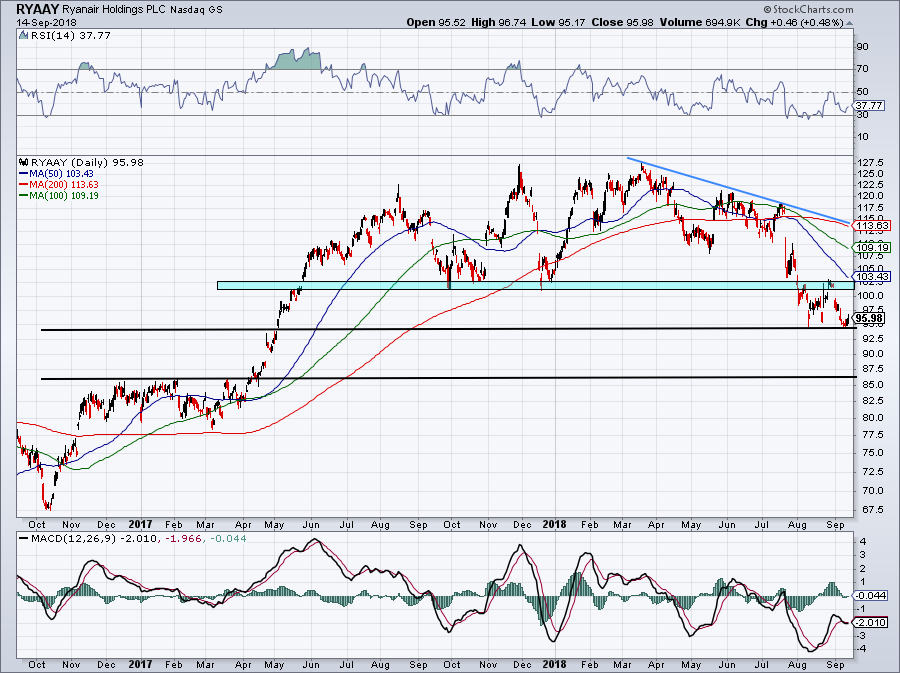This screenshot has height=673, width=900.
Task: Click the green 109.19 price tag on the right axis
Action: [871, 248]
